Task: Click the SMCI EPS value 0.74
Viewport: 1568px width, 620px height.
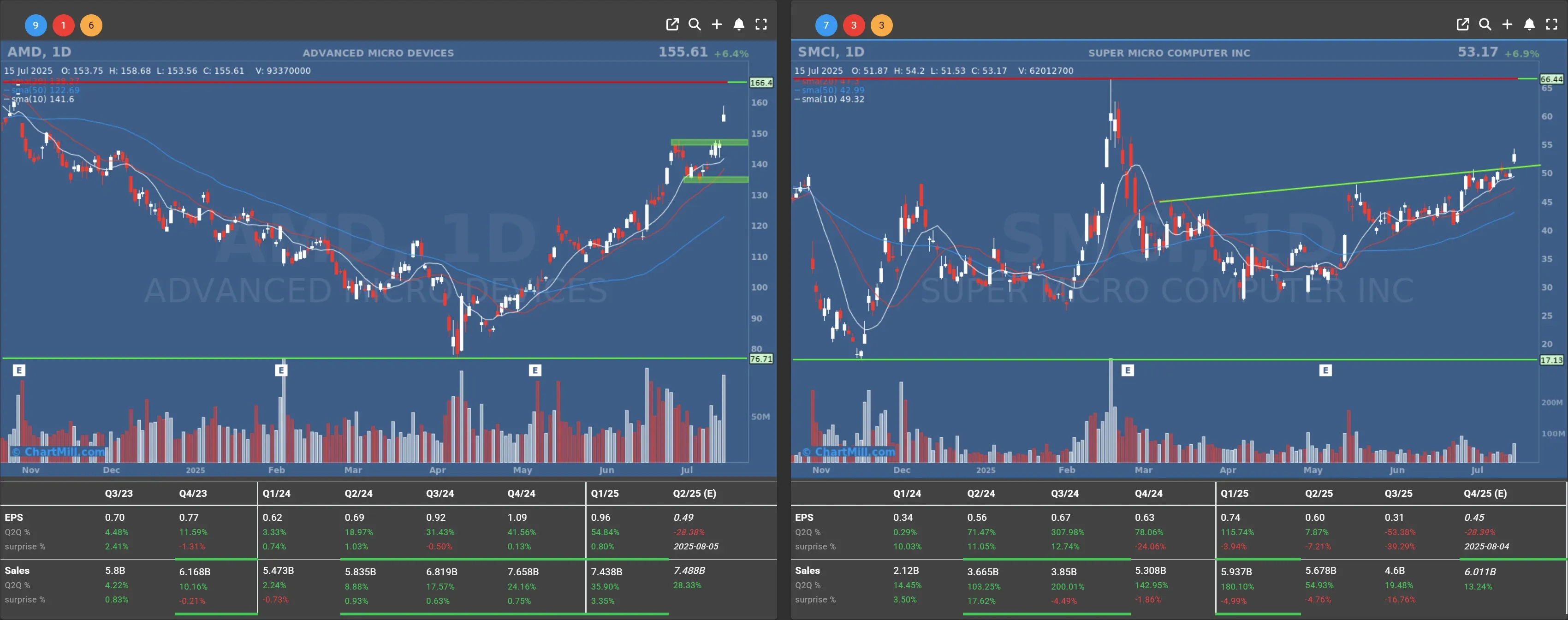Action: tap(1230, 517)
